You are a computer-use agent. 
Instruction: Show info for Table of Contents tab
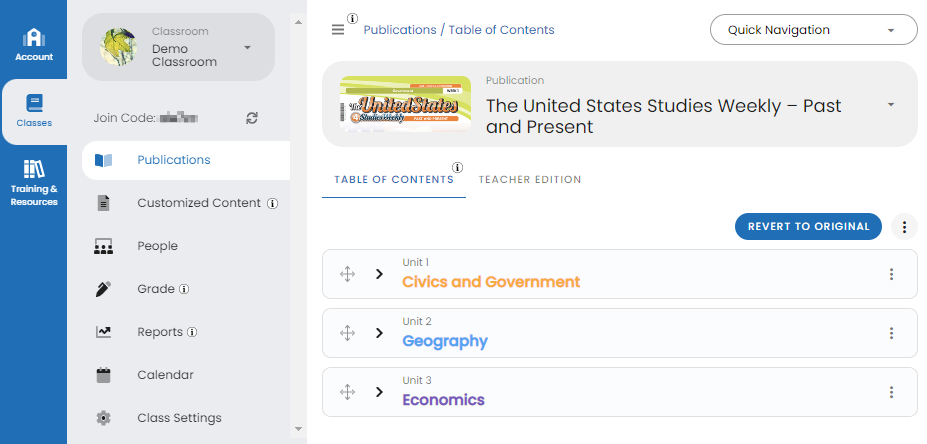tap(458, 167)
